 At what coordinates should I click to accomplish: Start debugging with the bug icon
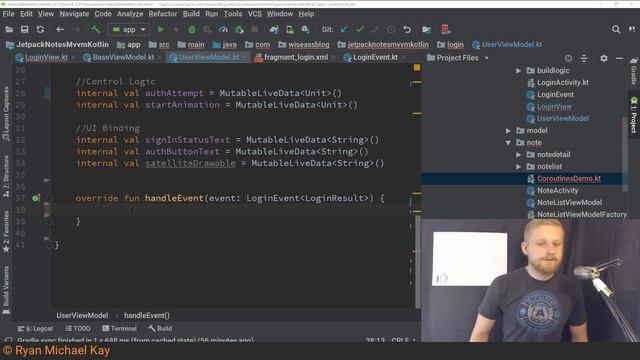coord(192,29)
